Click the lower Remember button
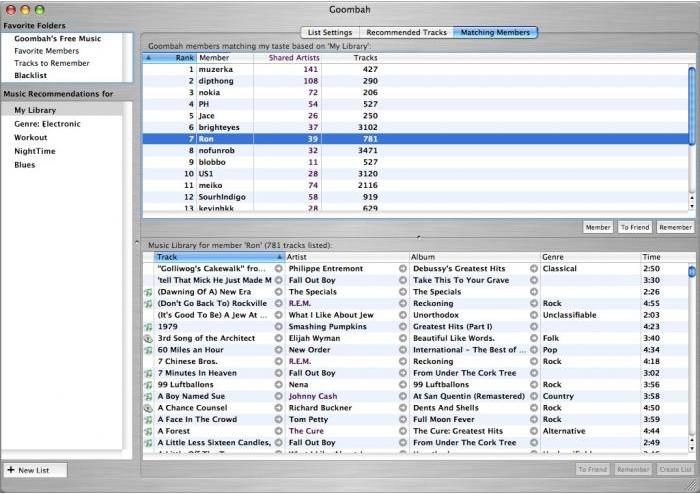700x494 pixels. coord(633,469)
